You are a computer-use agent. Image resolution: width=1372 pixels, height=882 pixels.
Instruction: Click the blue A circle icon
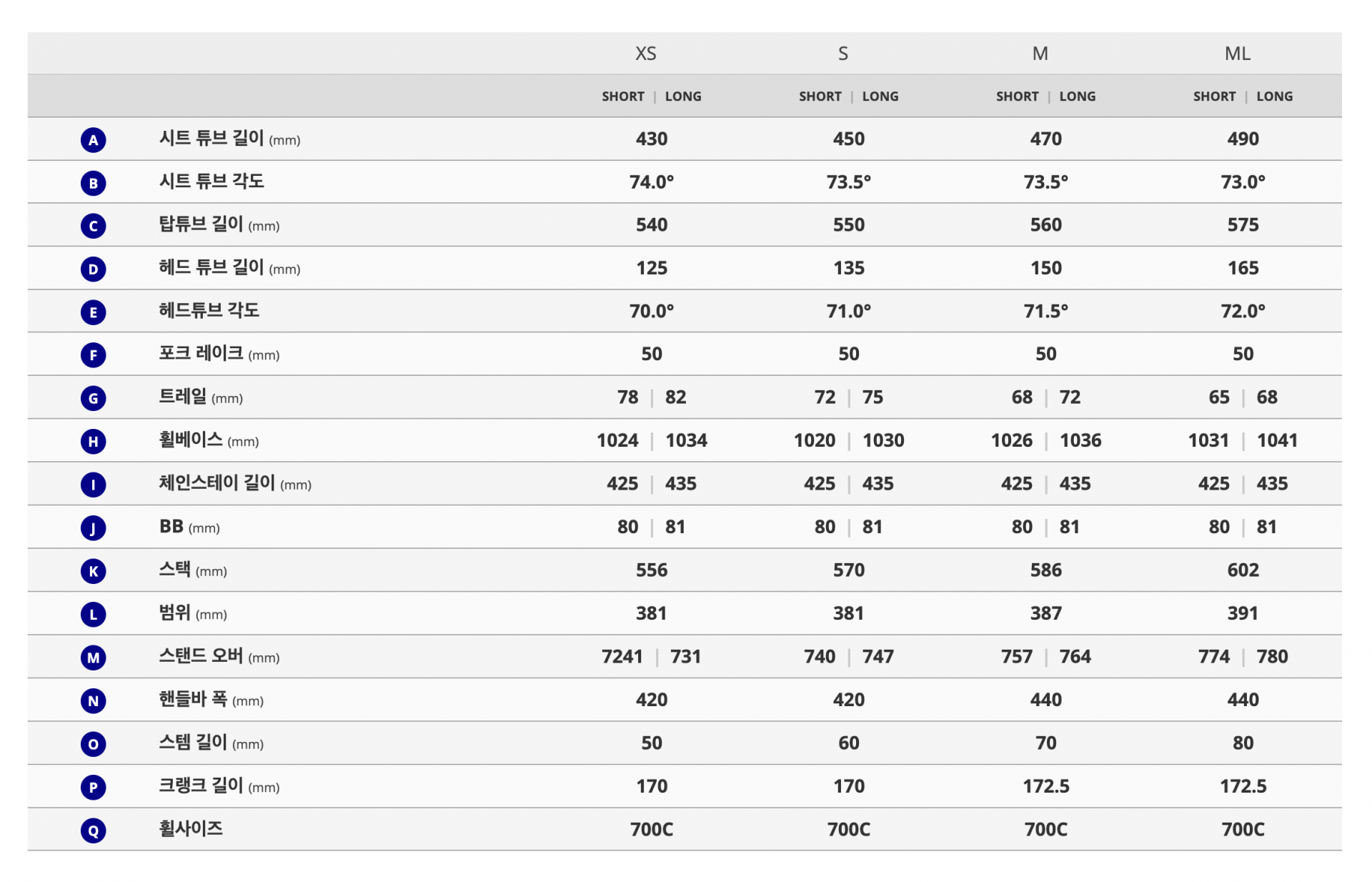coord(93,140)
